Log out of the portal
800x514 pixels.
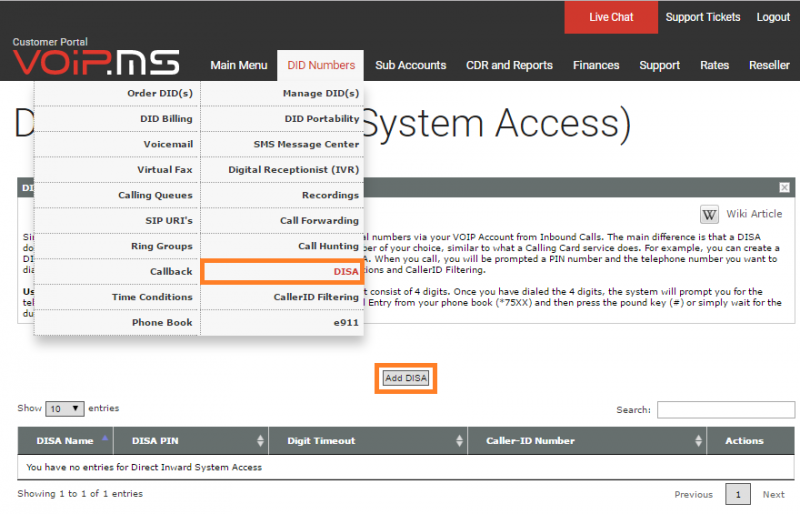tap(773, 17)
